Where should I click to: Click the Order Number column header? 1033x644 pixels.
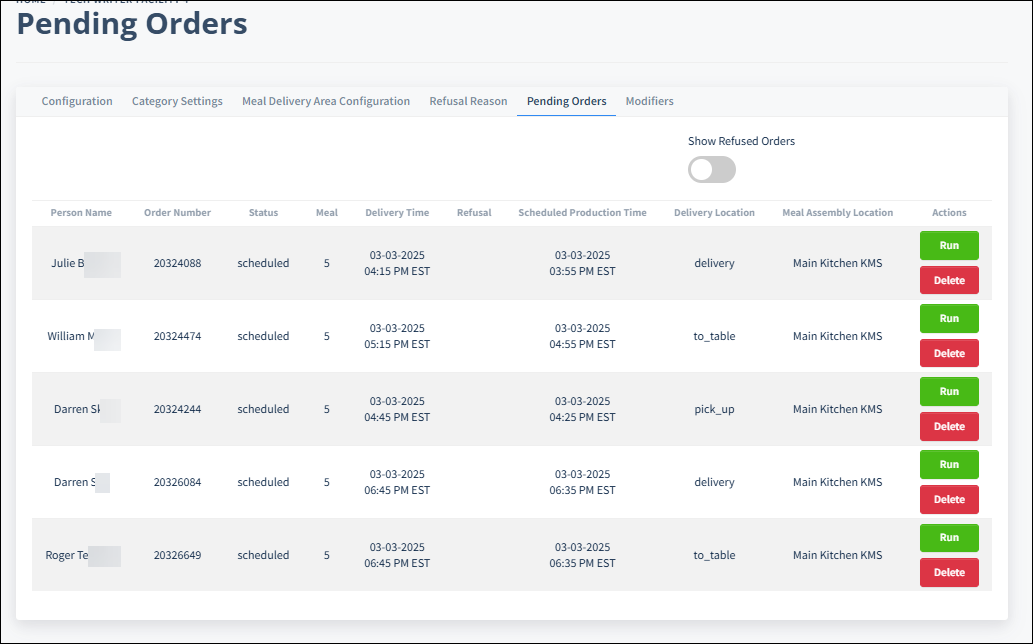click(177, 213)
